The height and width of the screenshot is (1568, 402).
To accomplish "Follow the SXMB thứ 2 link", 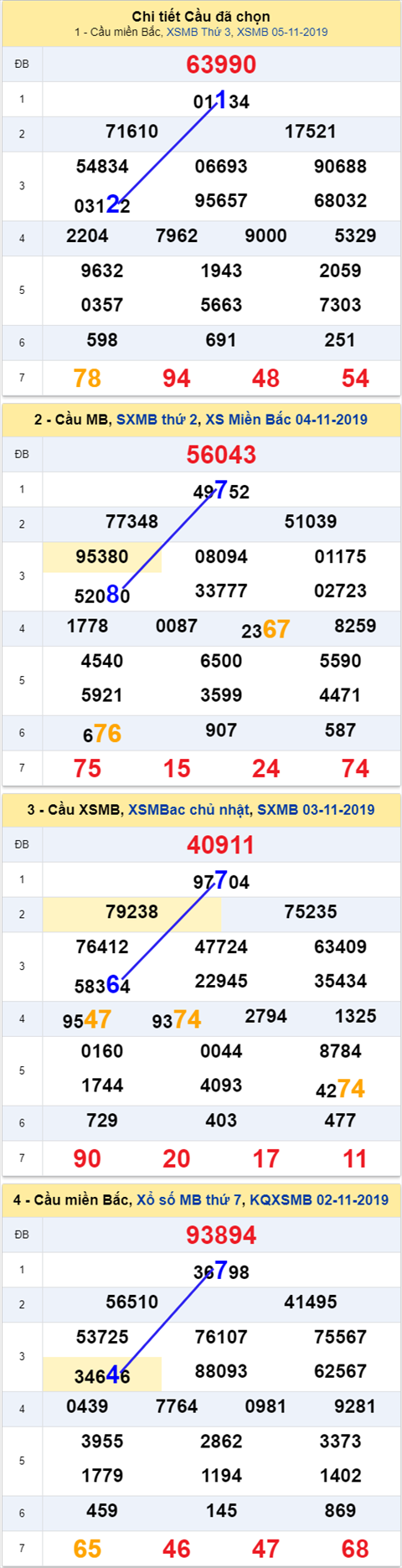I will click(x=157, y=420).
